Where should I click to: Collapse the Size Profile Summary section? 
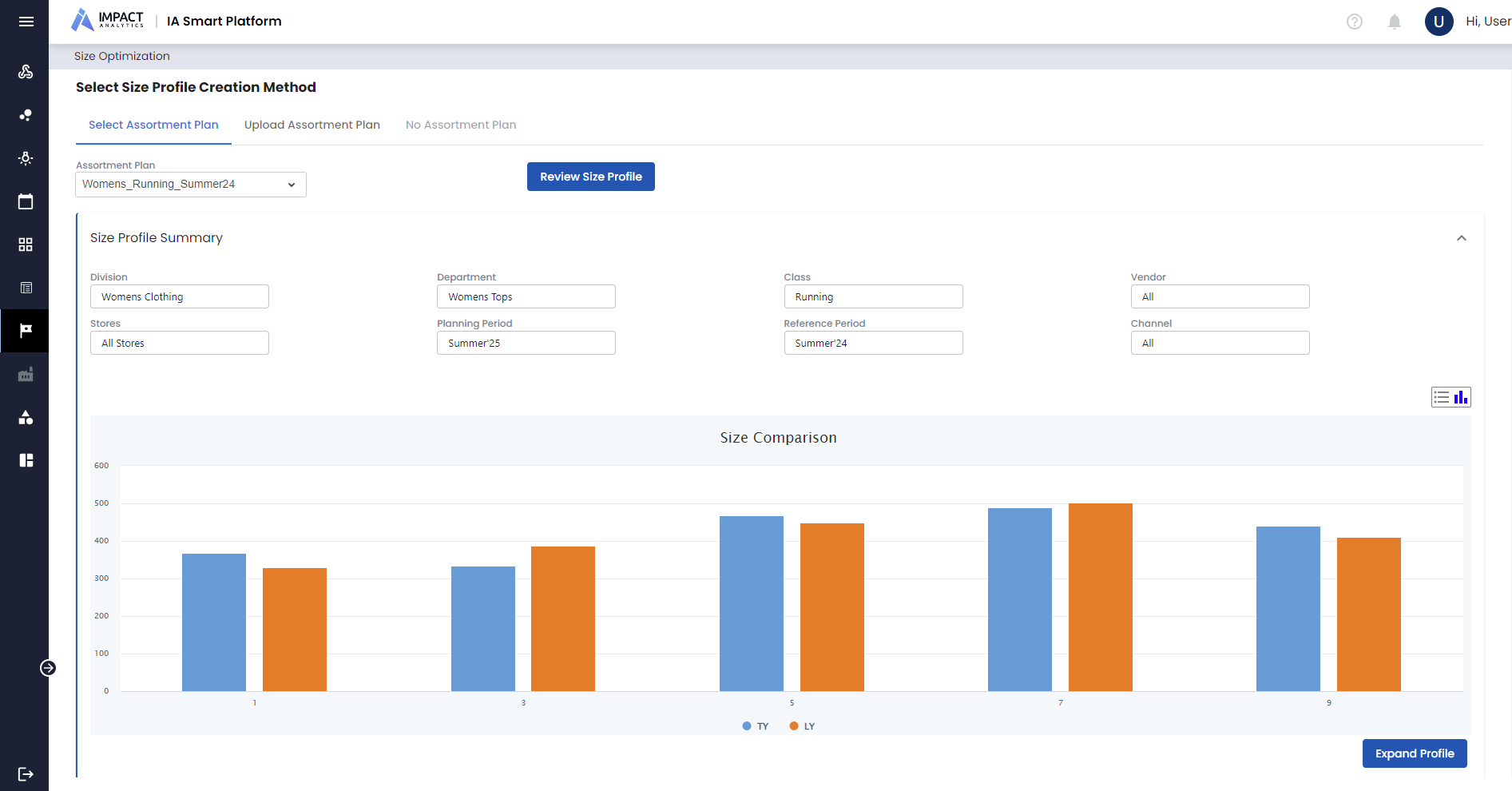(x=1462, y=238)
